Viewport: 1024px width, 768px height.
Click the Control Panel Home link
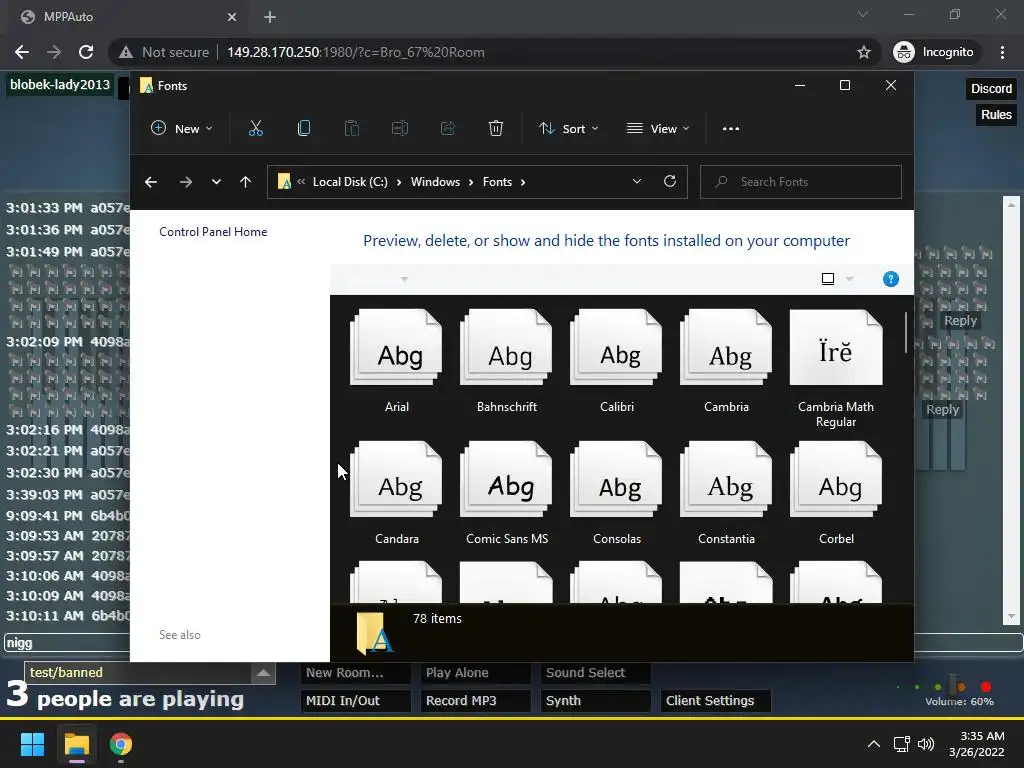[213, 232]
